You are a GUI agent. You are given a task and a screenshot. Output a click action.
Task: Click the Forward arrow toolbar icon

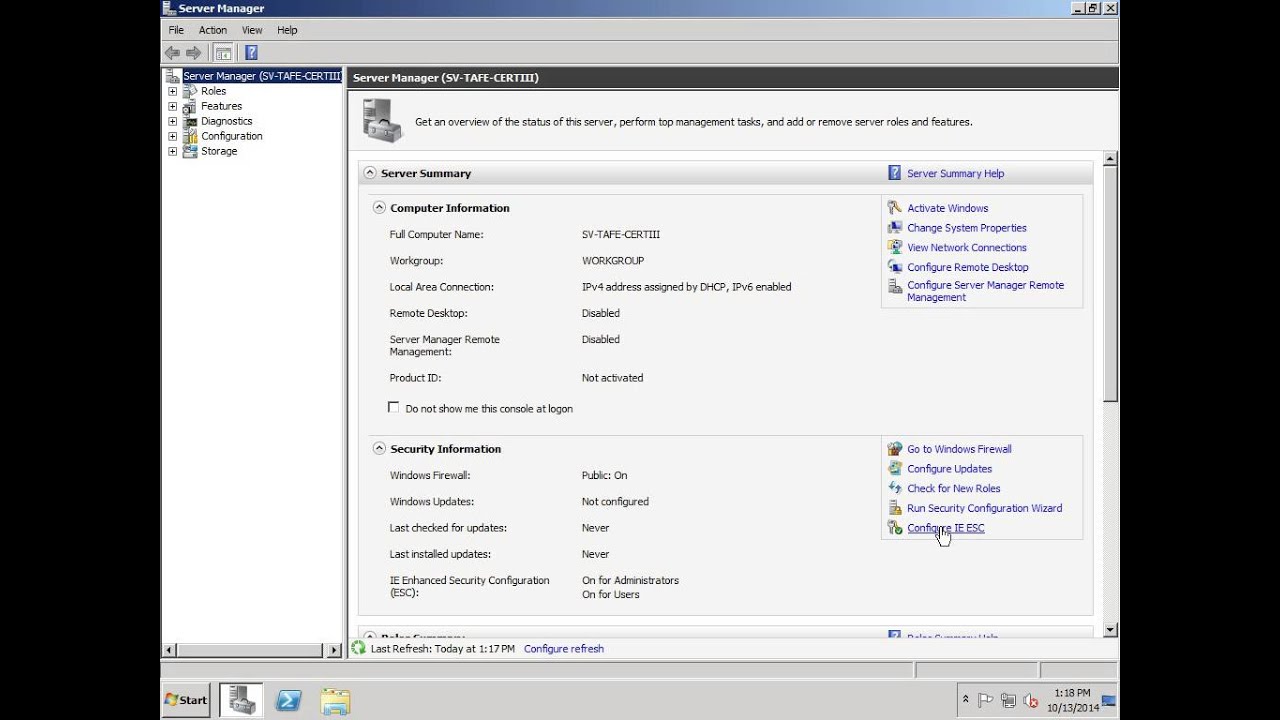pyautogui.click(x=194, y=53)
